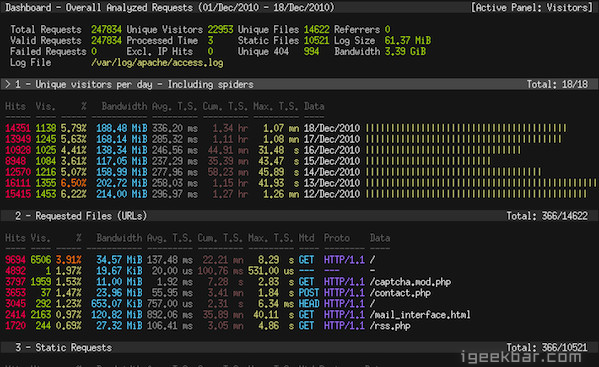The width and height of the screenshot is (599, 367).
Task: Click the hits value 14351
Action: tap(18, 128)
